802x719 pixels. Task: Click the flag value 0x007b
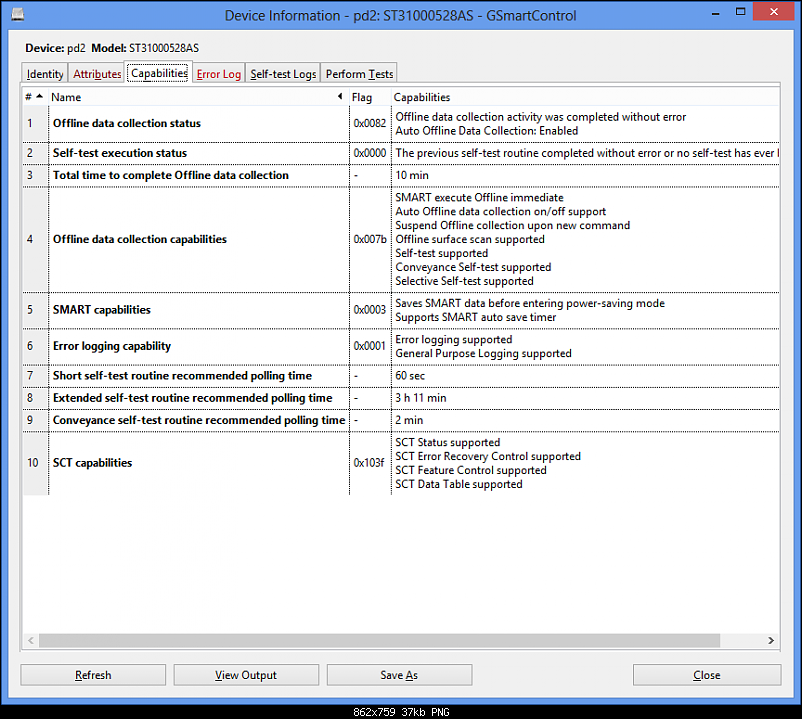pos(370,239)
